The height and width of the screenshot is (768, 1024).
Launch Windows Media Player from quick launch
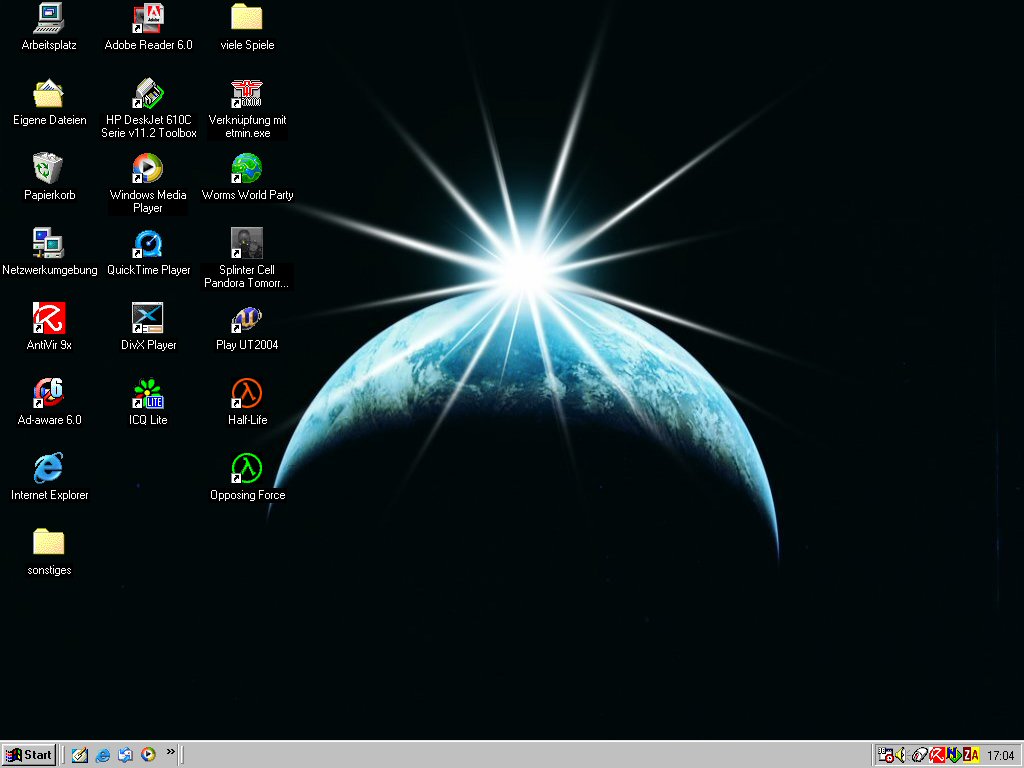click(x=148, y=755)
